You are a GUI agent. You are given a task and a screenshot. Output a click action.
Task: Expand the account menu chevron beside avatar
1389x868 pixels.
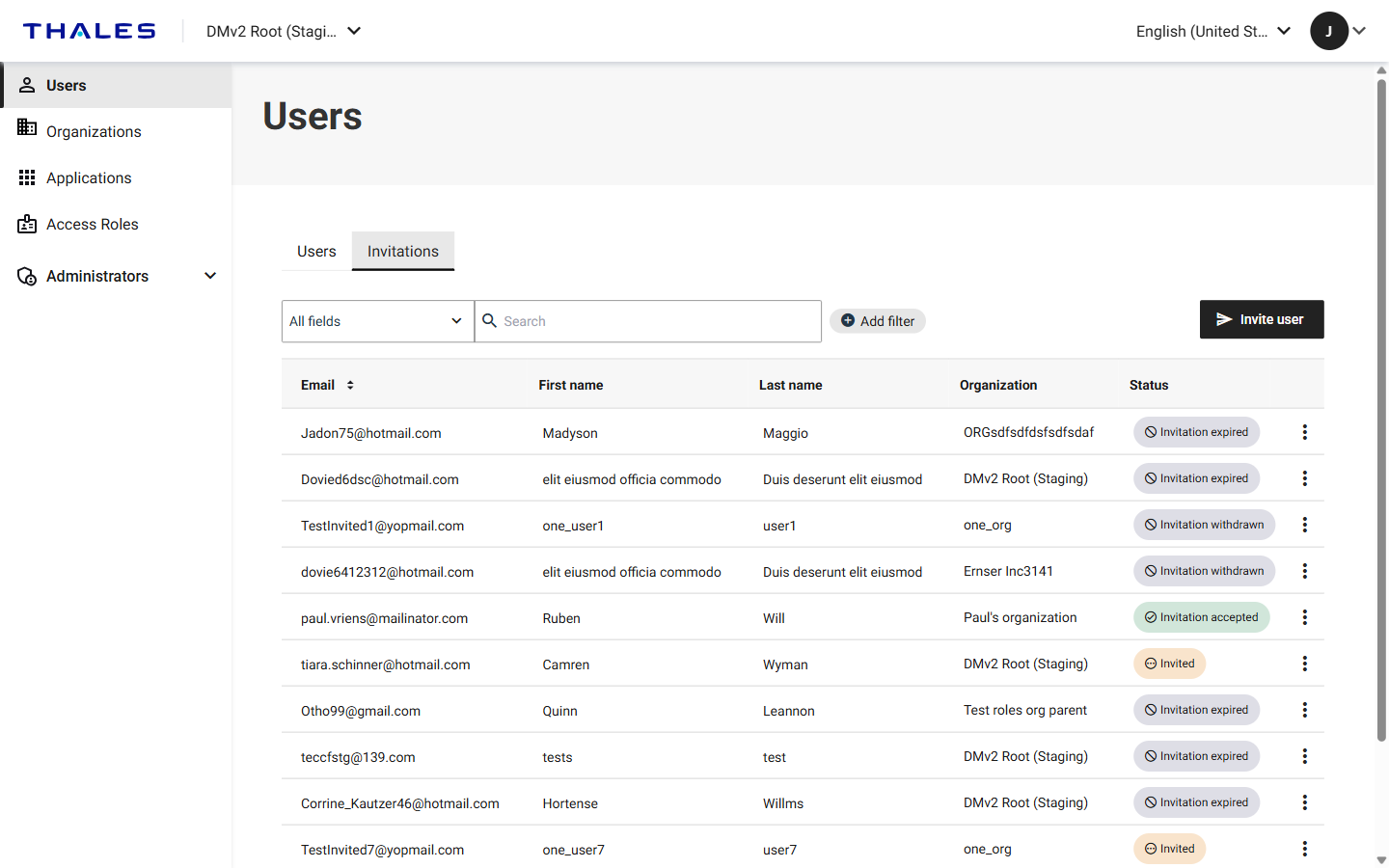coord(1359,31)
